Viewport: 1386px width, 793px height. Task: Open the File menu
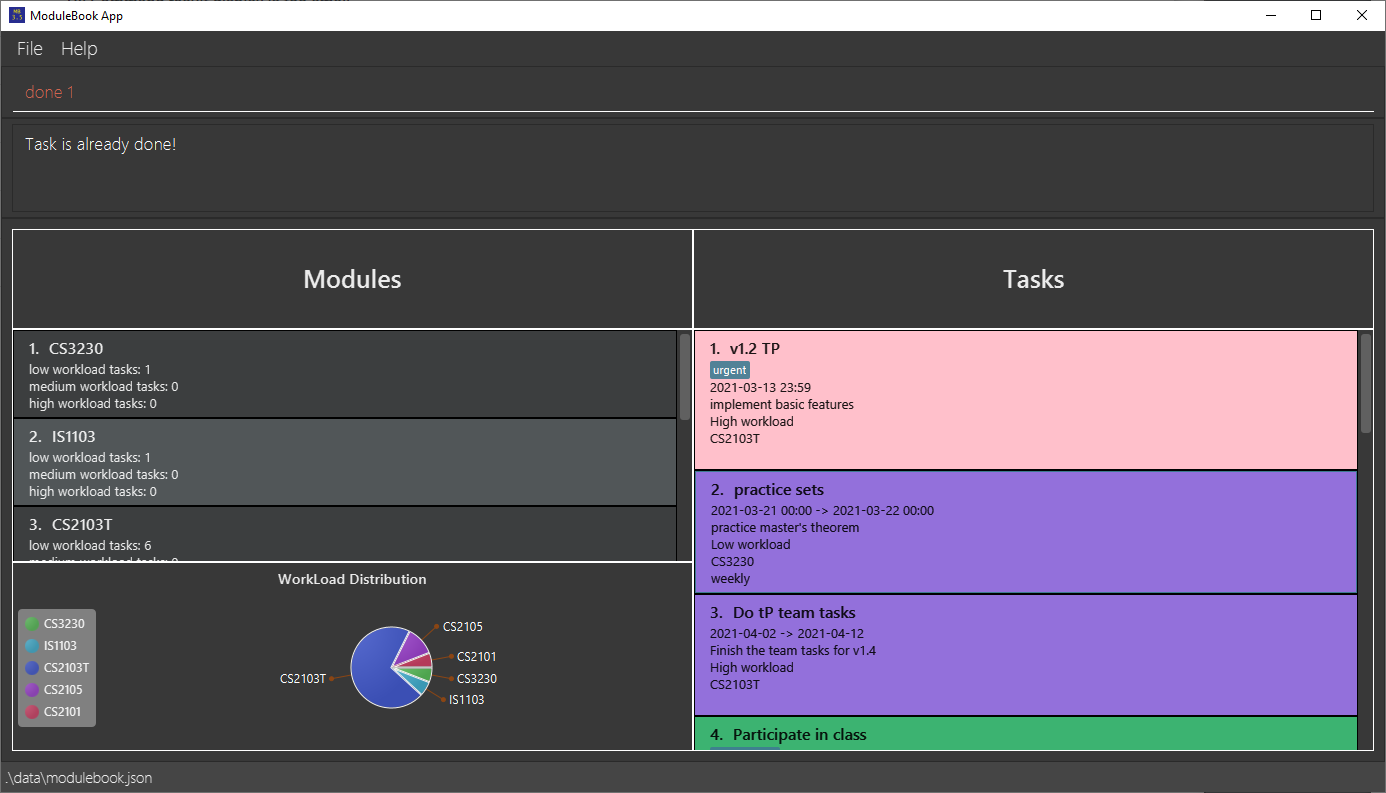tap(30, 49)
